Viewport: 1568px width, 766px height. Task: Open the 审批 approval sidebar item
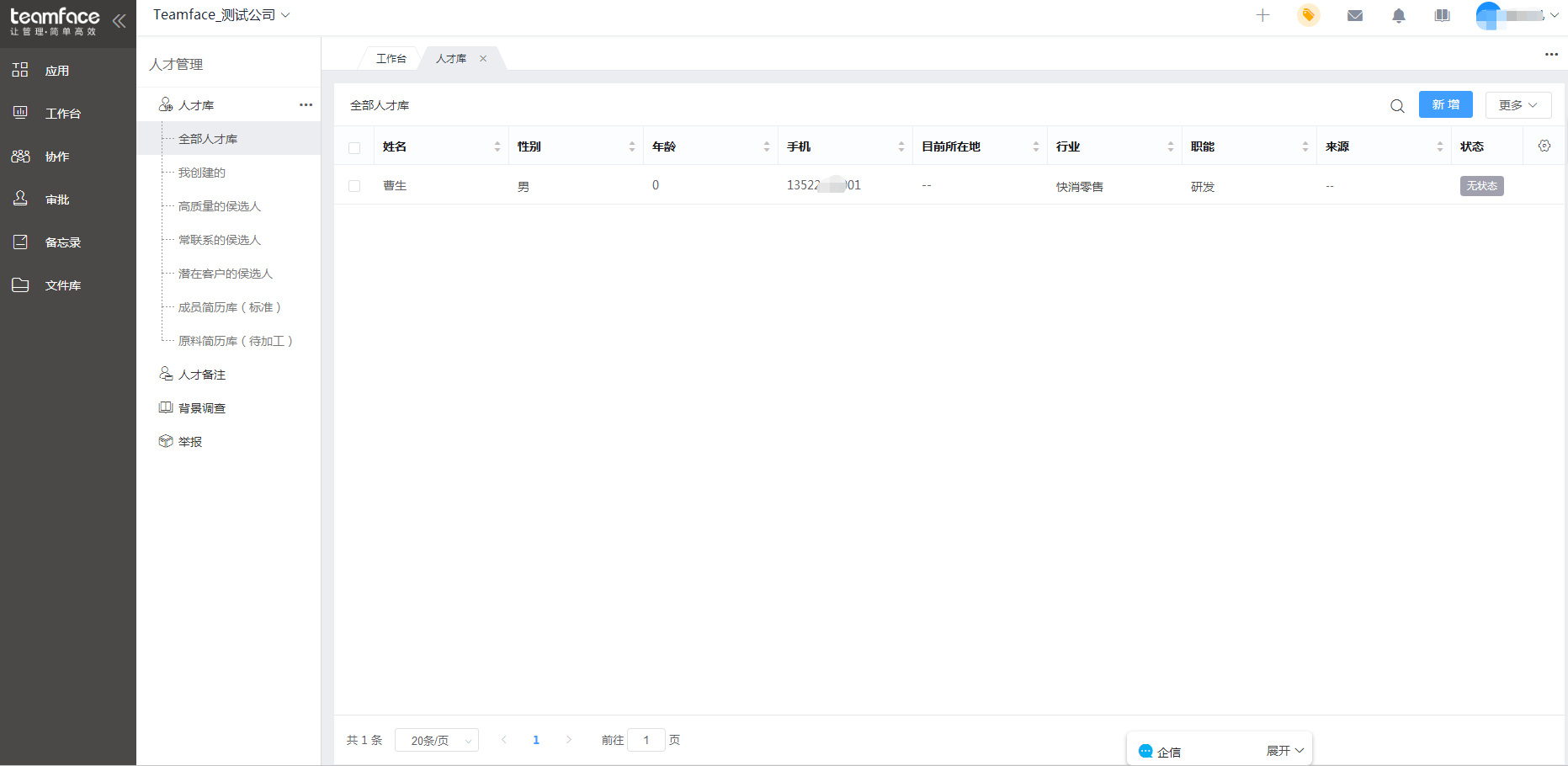pyautogui.click(x=57, y=199)
